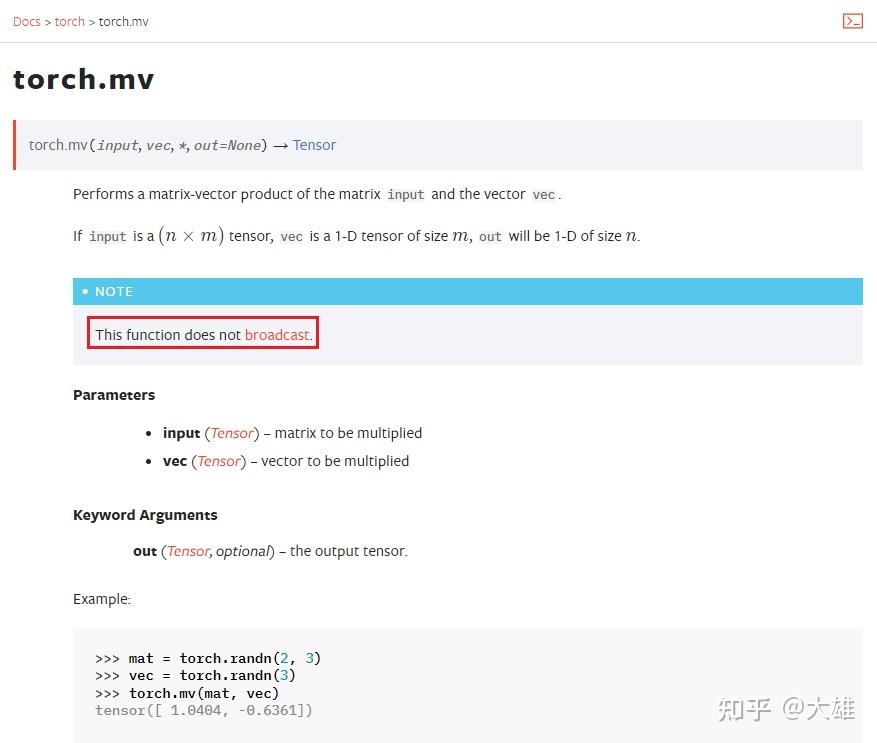Screen dimensions: 877x743
Task: Open the Tensor link for input parameter
Action: point(231,432)
